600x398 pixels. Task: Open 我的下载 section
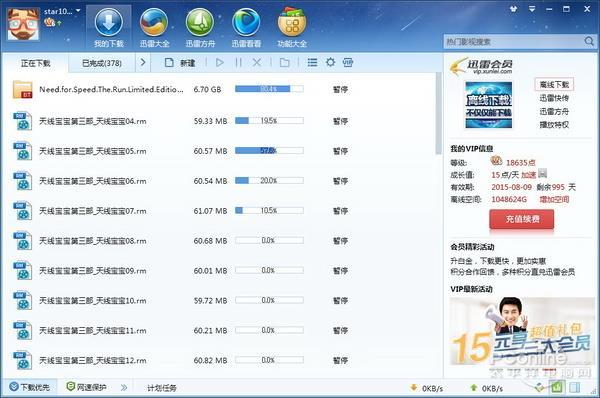(x=109, y=28)
